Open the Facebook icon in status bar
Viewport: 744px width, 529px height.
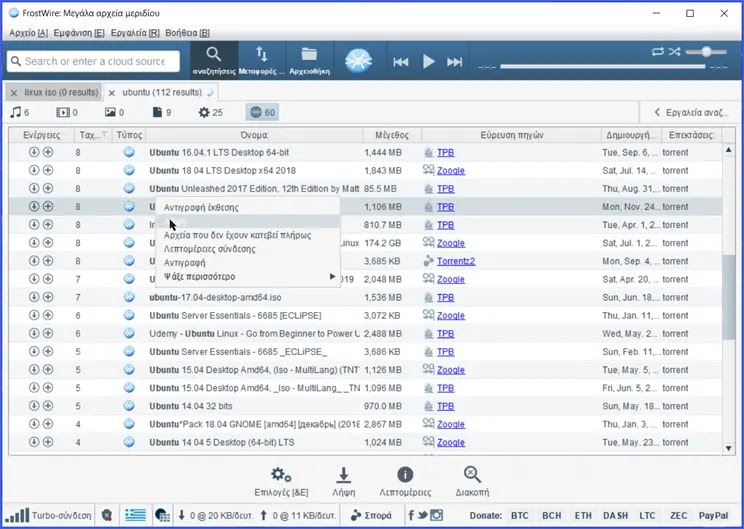[x=411, y=515]
